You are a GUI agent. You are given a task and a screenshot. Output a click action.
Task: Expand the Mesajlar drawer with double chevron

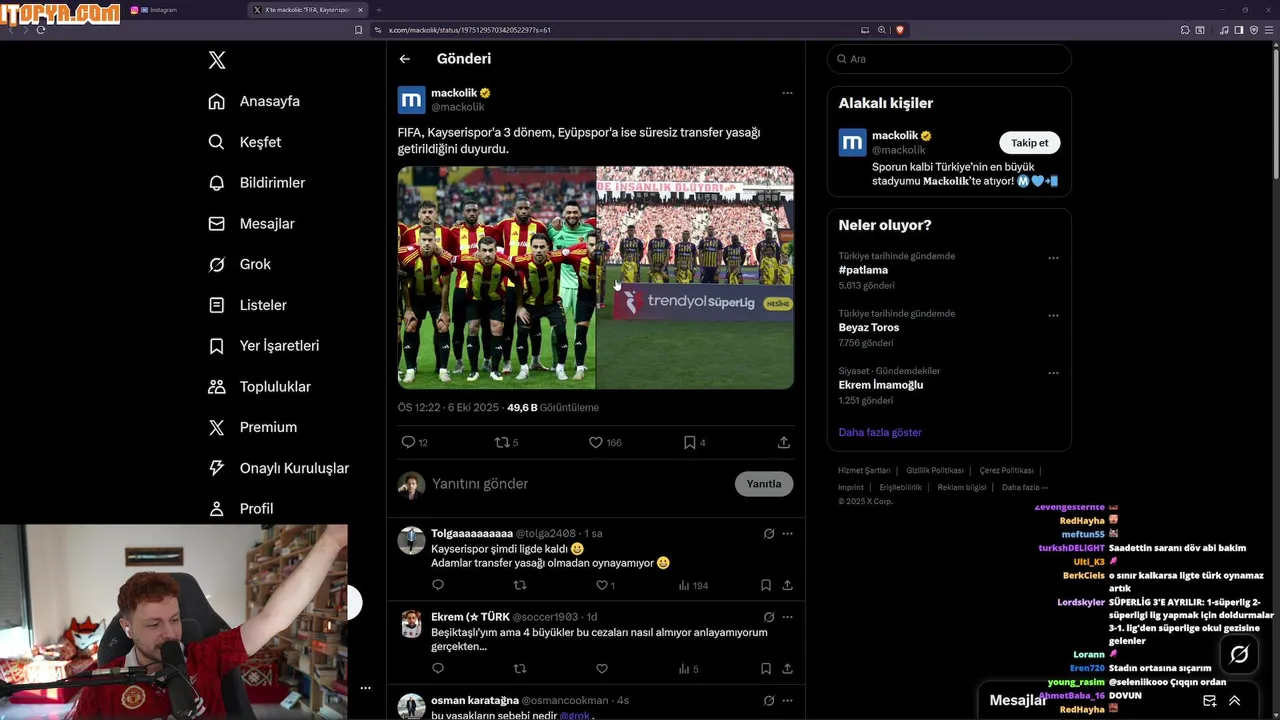click(x=1235, y=701)
